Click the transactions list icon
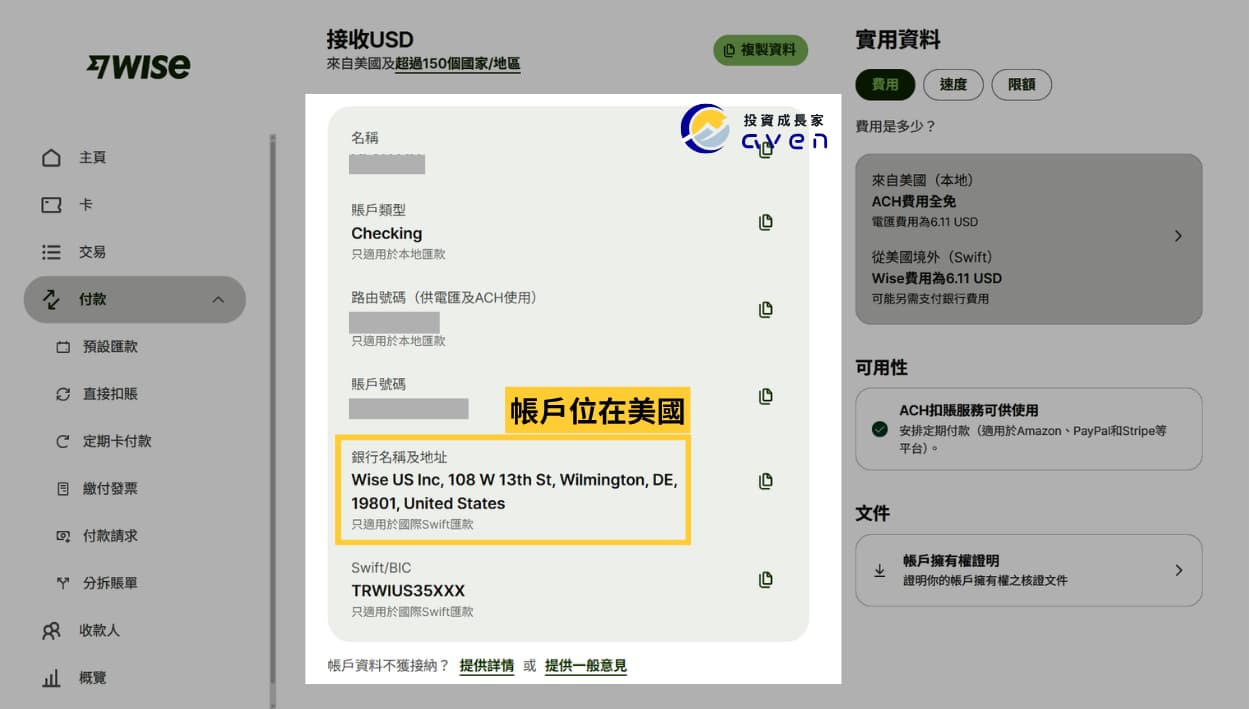The width and height of the screenshot is (1250, 709). click(x=51, y=252)
